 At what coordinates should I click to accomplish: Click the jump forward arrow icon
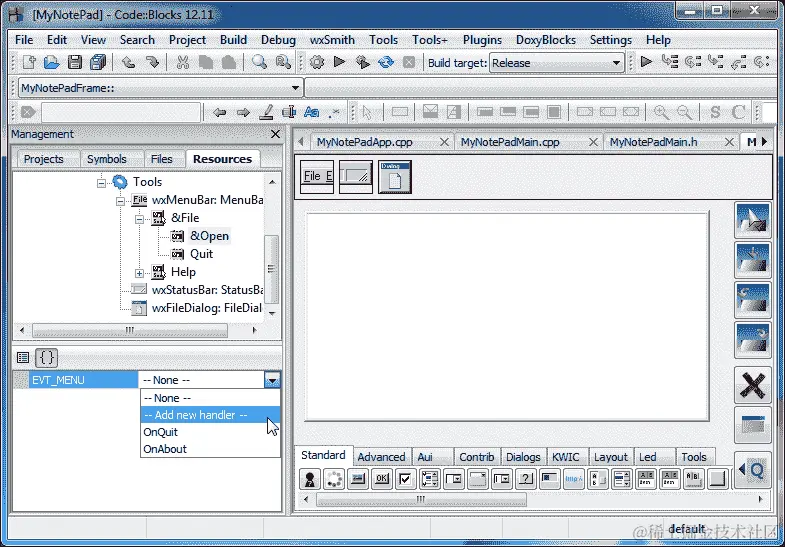[243, 112]
